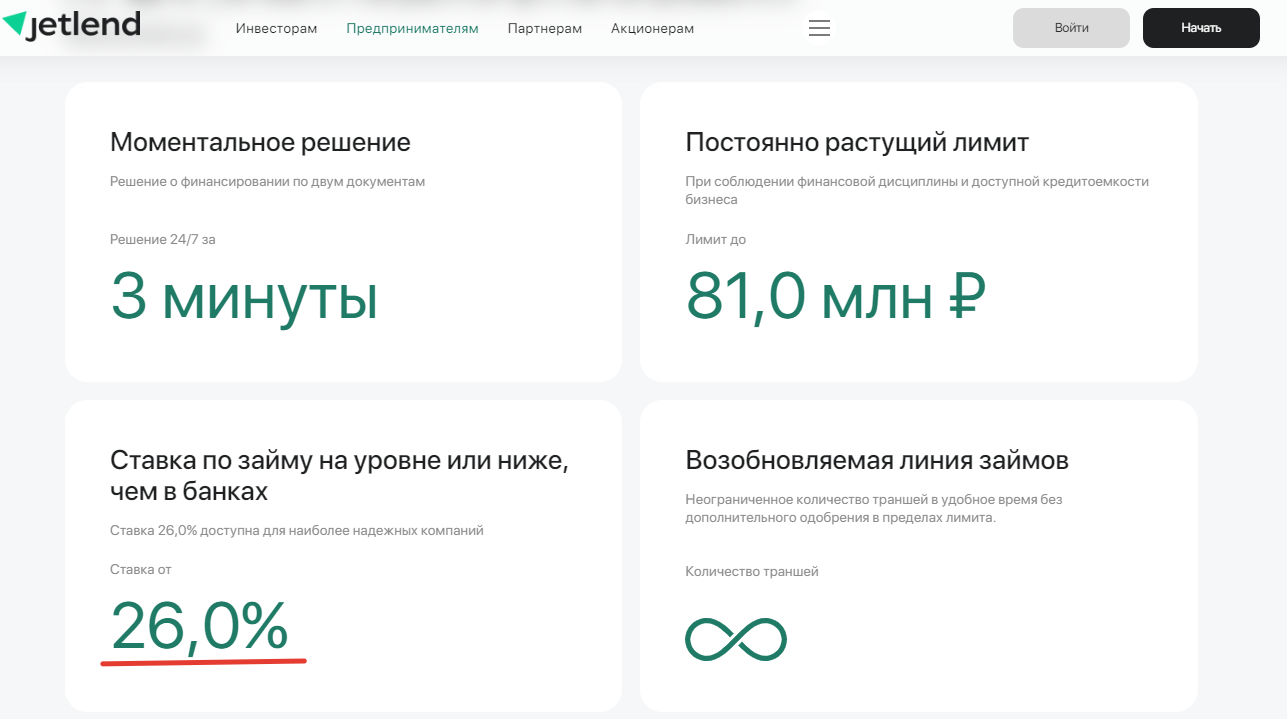
Task: Click the black Начать button
Action: pyautogui.click(x=1200, y=28)
